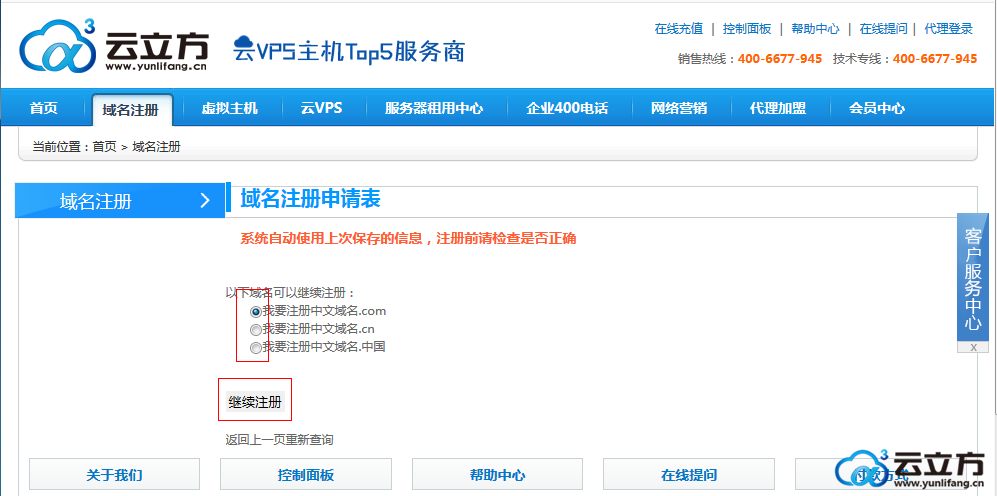Select 我要注册中文域名.中国 radio option

pyautogui.click(x=256, y=347)
